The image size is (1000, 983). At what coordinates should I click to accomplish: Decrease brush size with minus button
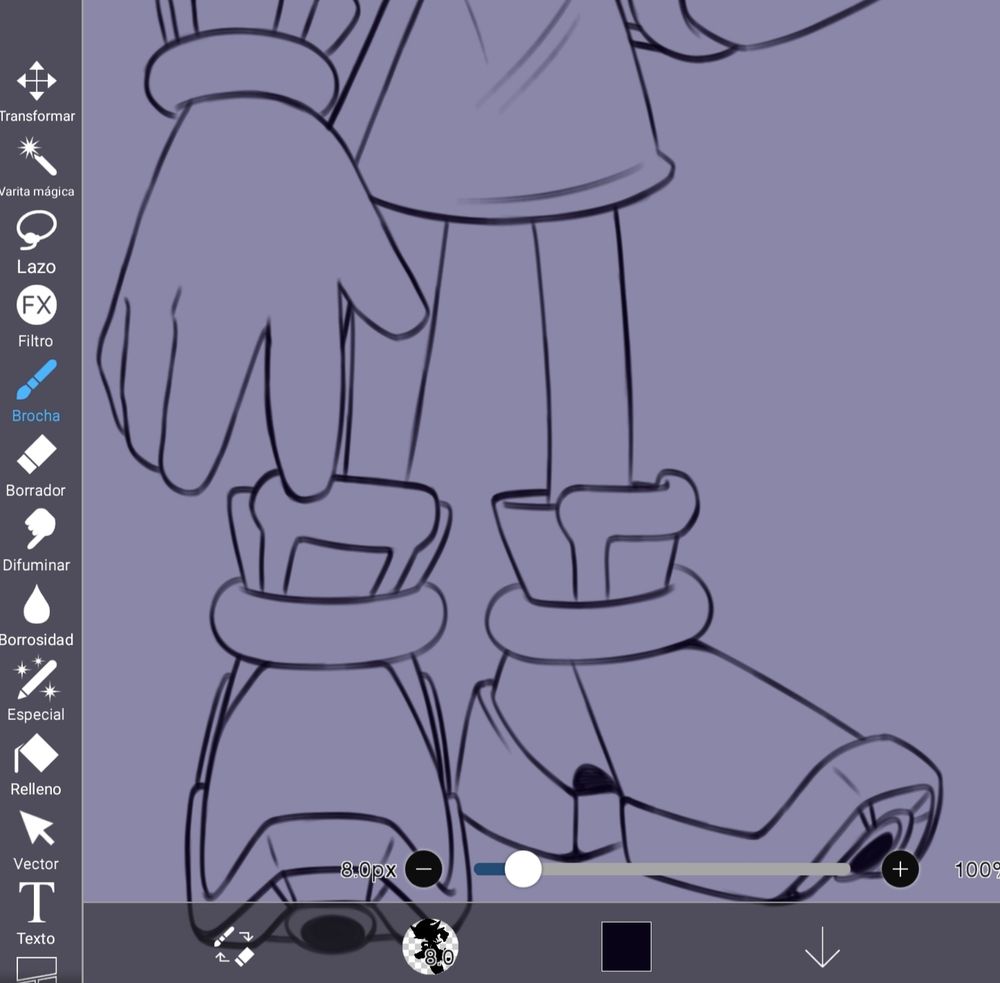point(423,869)
